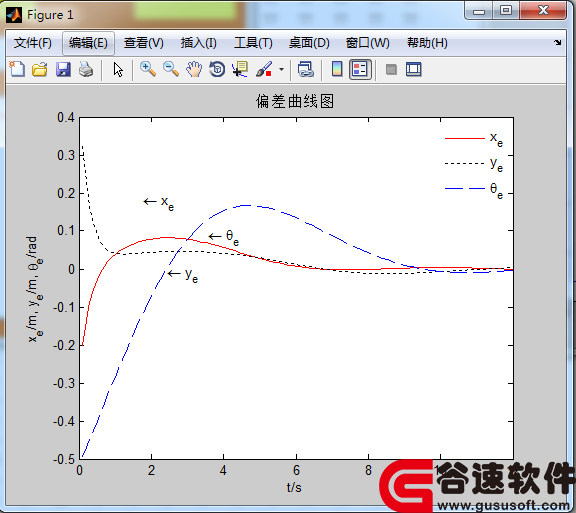
Task: Toggle the Edit Plot arrow pointer
Action: pyautogui.click(x=118, y=69)
